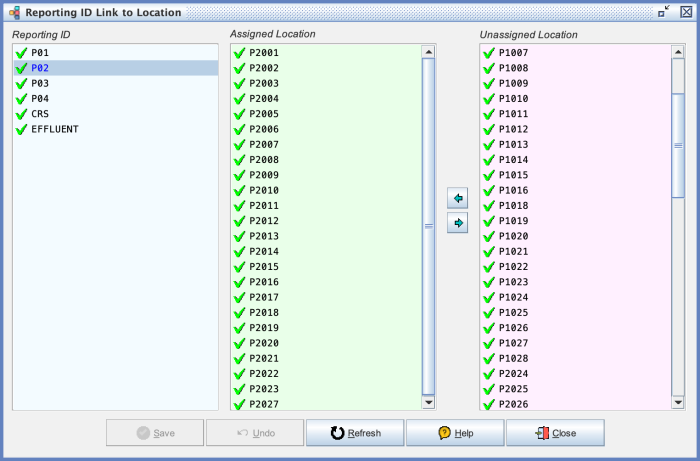Select P1024 unassigned location entry
Viewport: 700px width, 461px height.
click(513, 297)
